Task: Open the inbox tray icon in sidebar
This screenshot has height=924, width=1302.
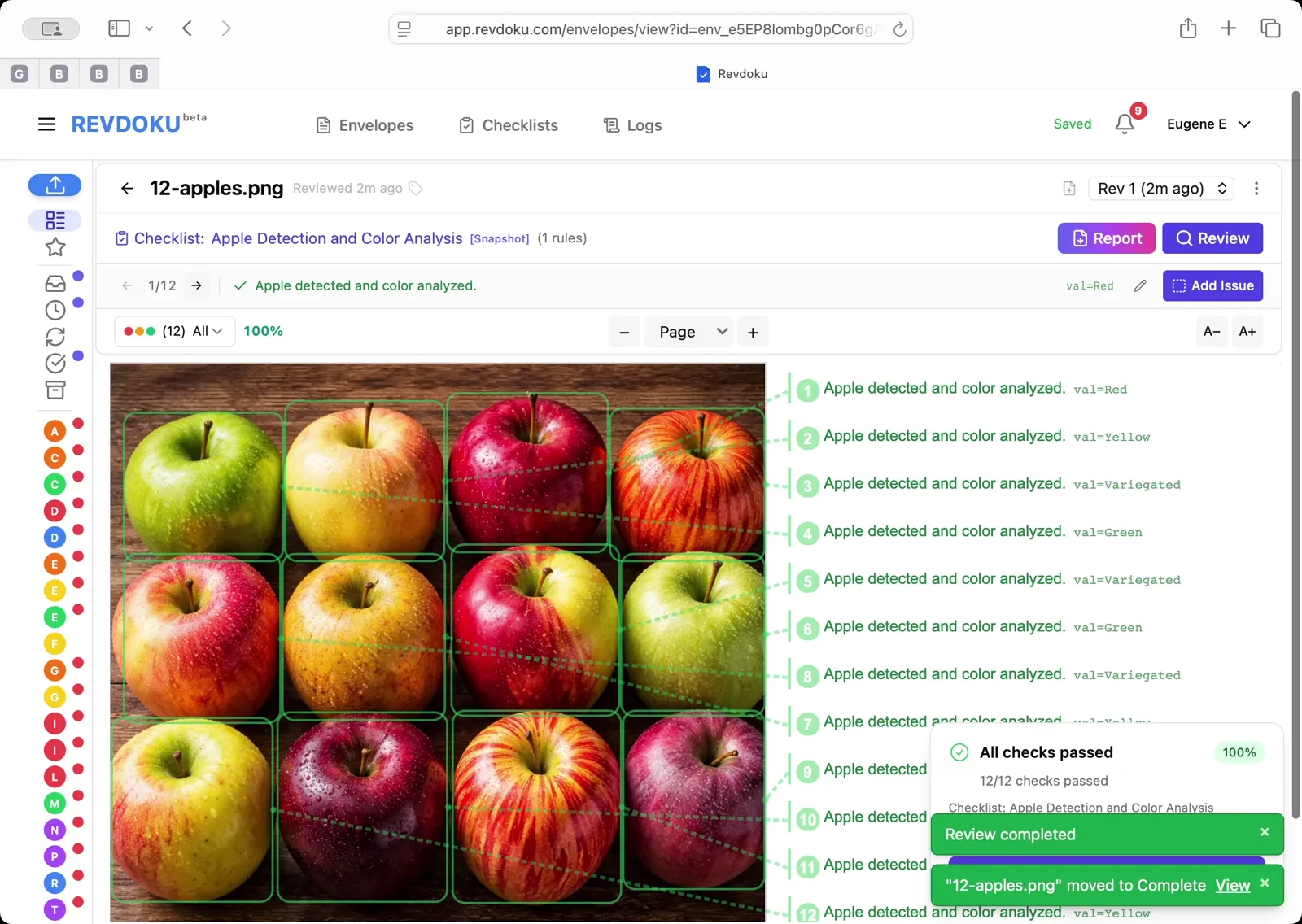Action: tap(55, 282)
